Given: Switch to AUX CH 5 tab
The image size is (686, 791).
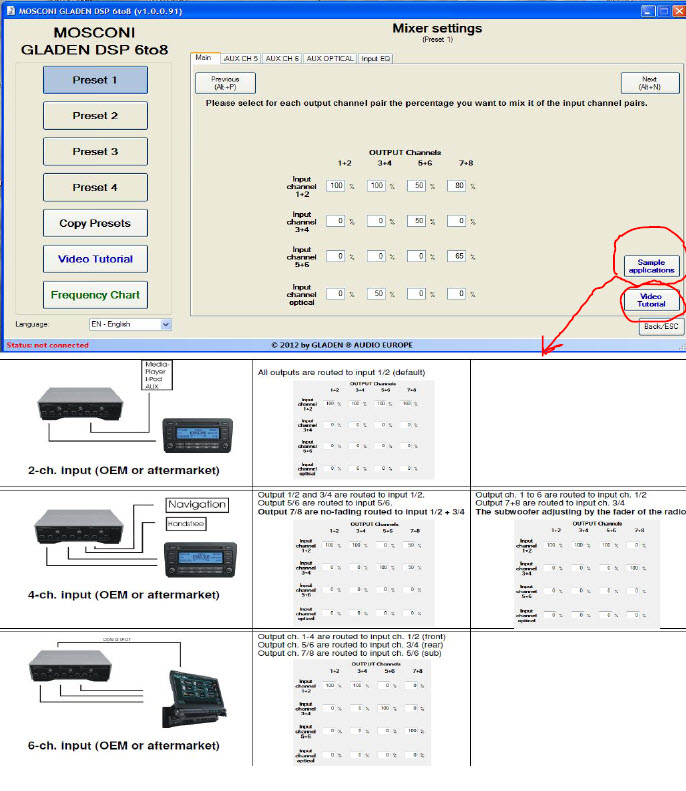Looking at the screenshot, I should (241, 59).
